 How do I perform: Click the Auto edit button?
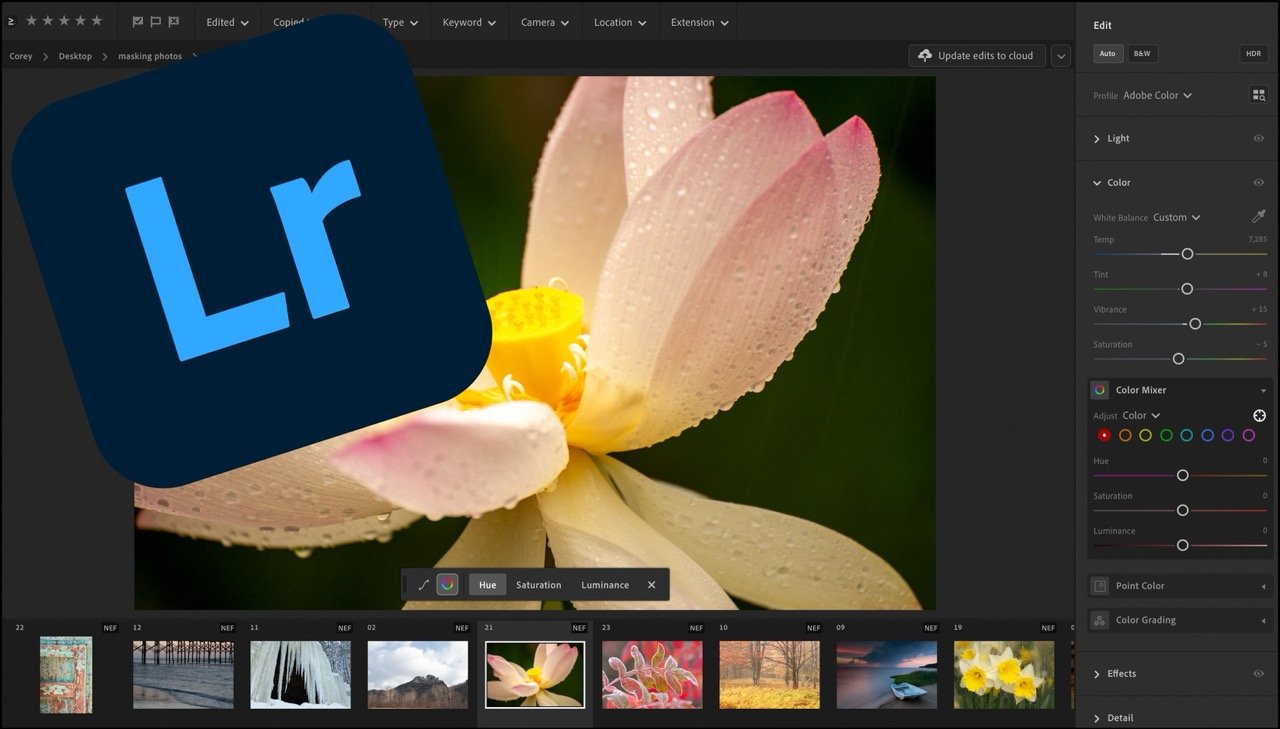(1107, 54)
